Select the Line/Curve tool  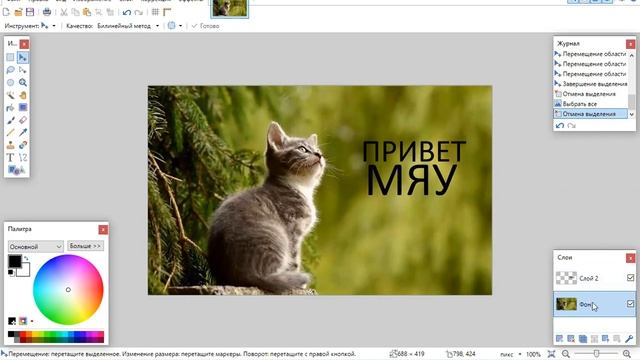(x=23, y=158)
